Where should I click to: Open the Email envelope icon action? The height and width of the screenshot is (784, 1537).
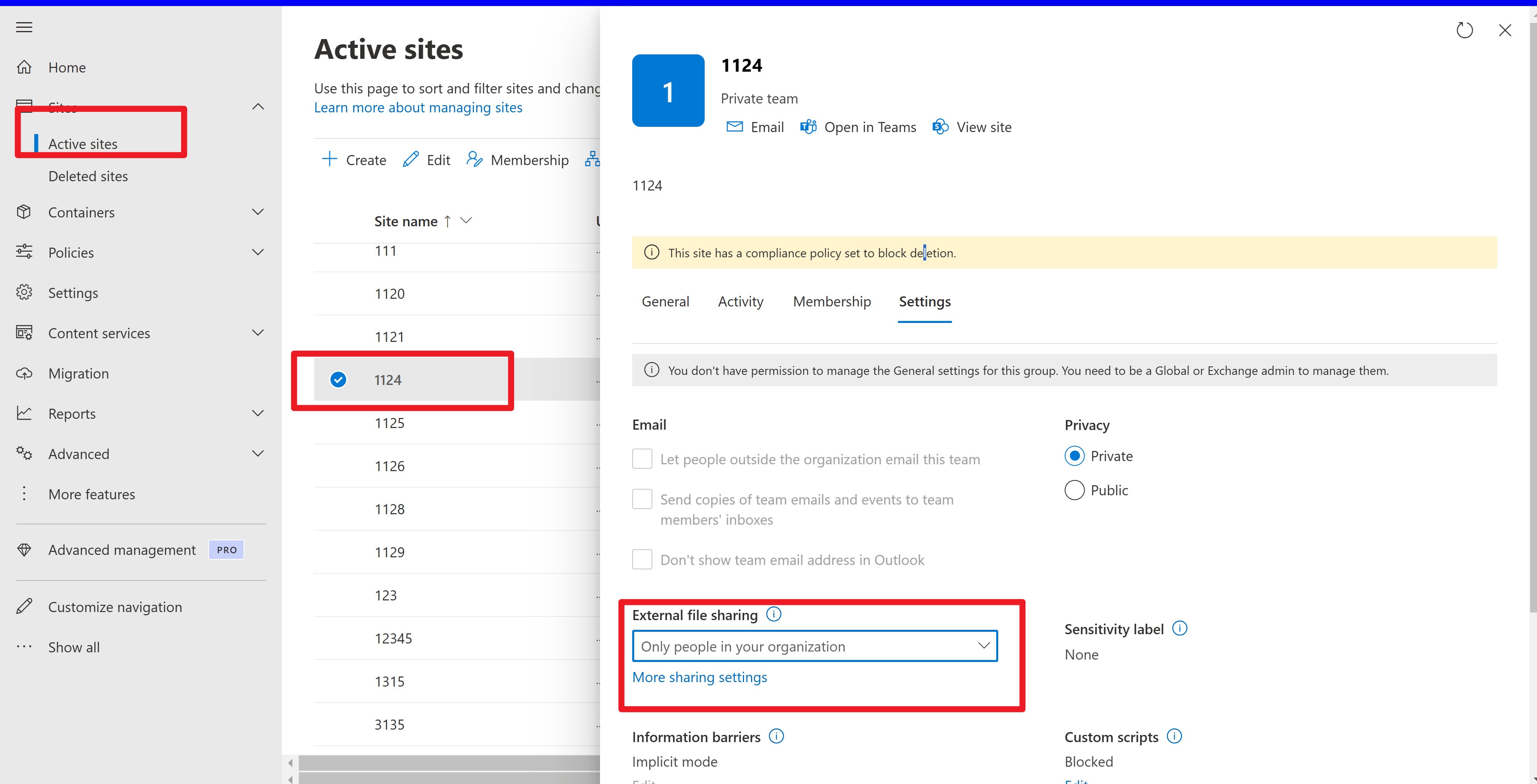734,127
